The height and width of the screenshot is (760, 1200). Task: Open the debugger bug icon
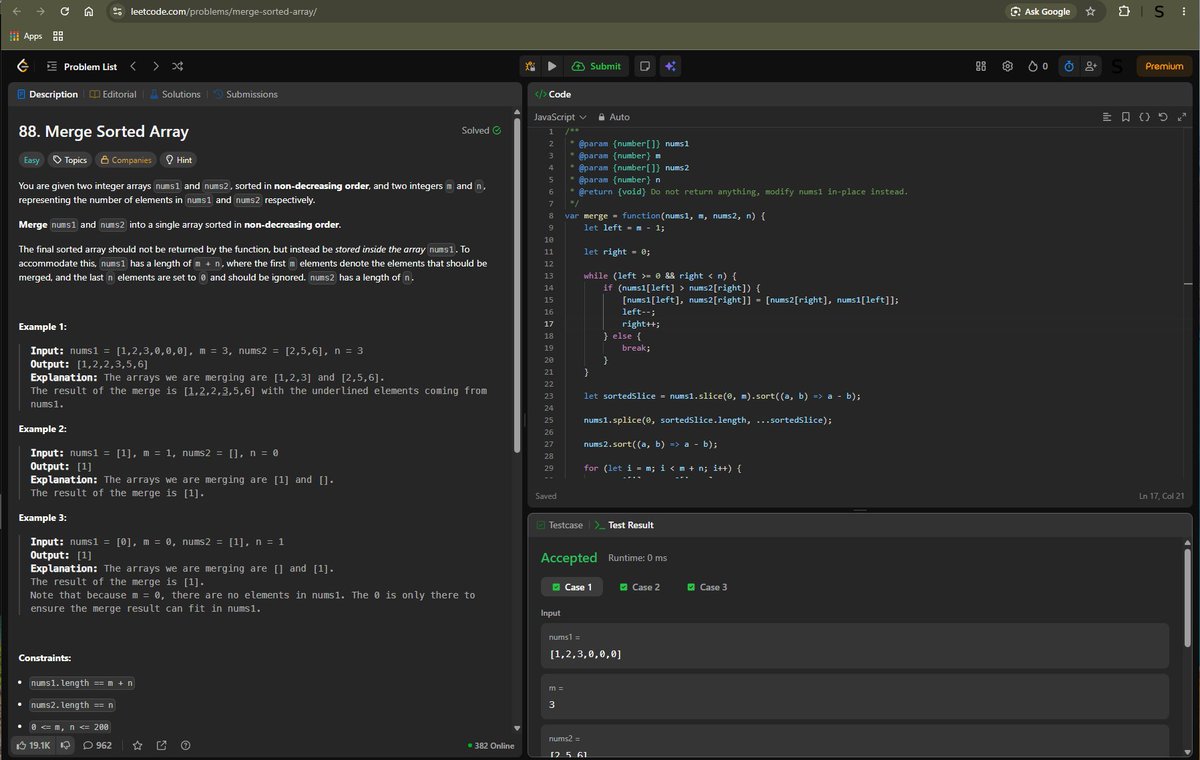coord(531,66)
